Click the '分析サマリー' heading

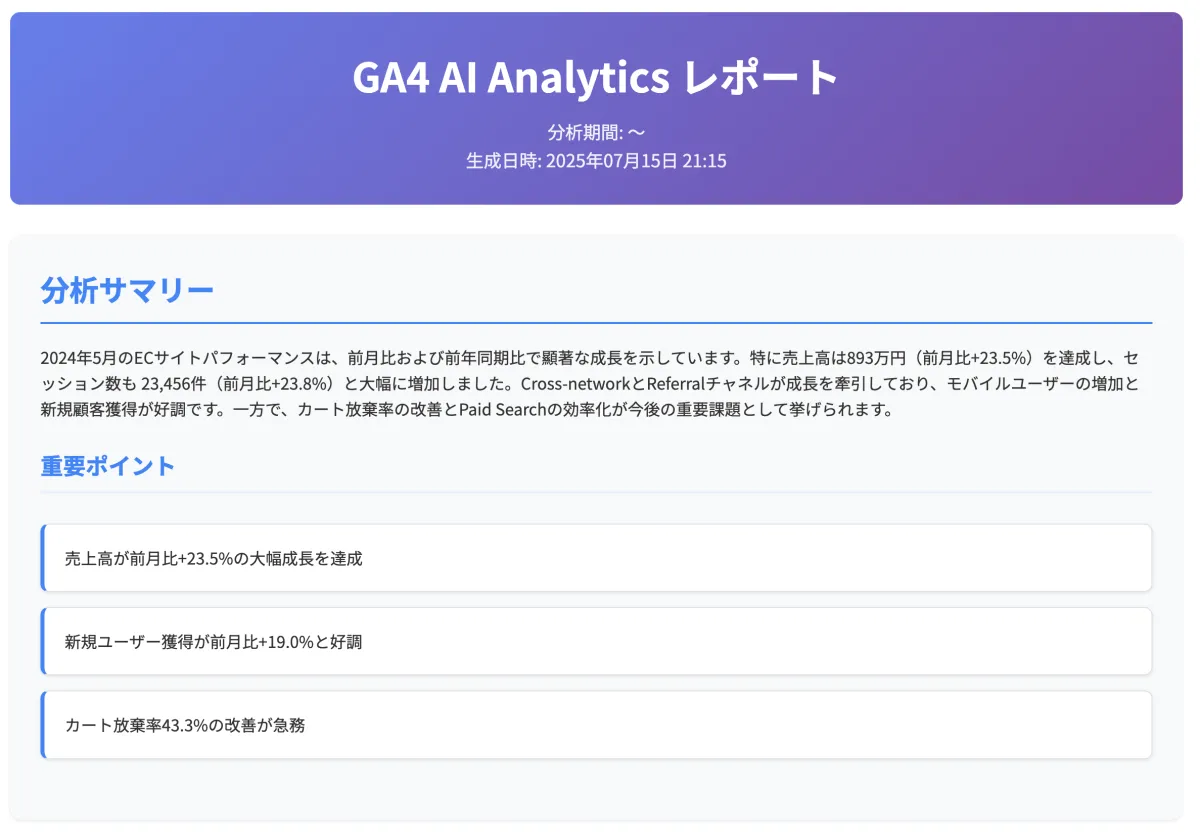pyautogui.click(x=127, y=291)
